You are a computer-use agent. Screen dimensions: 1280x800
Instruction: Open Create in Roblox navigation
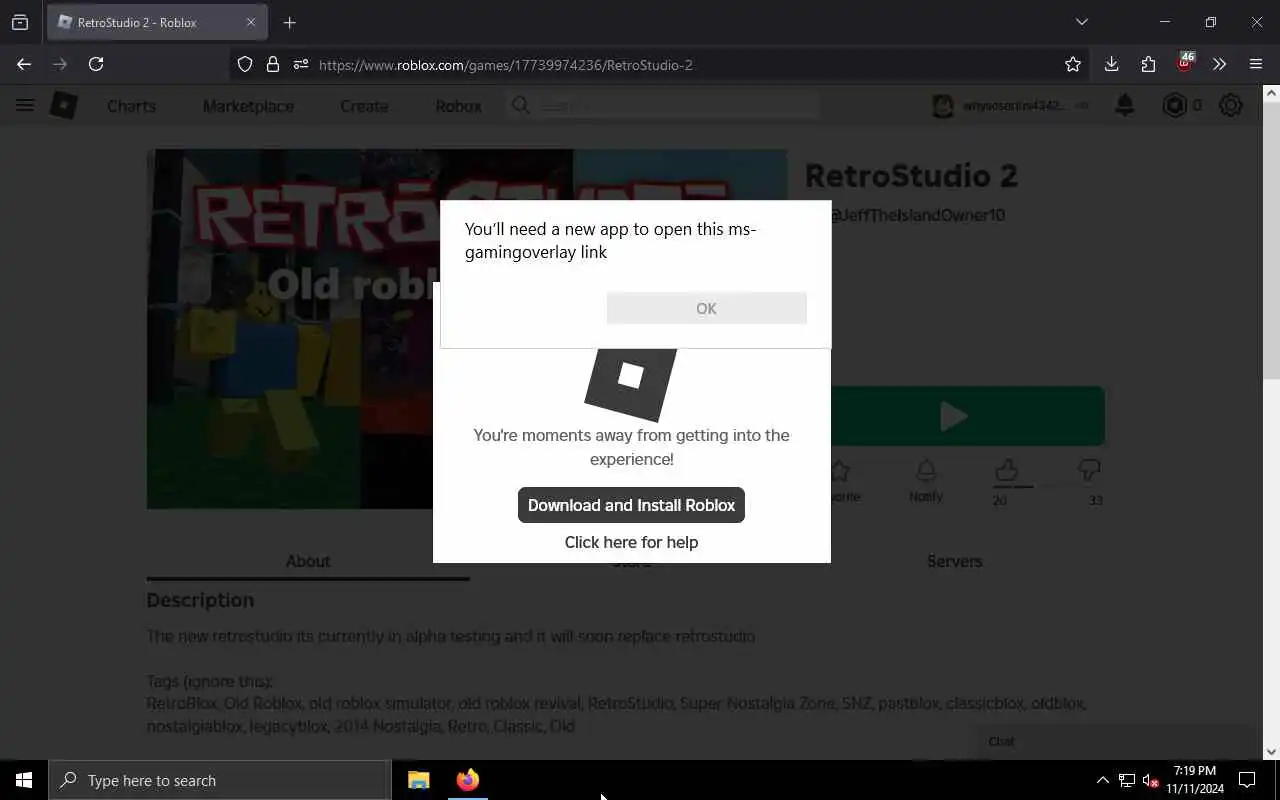[x=364, y=106]
